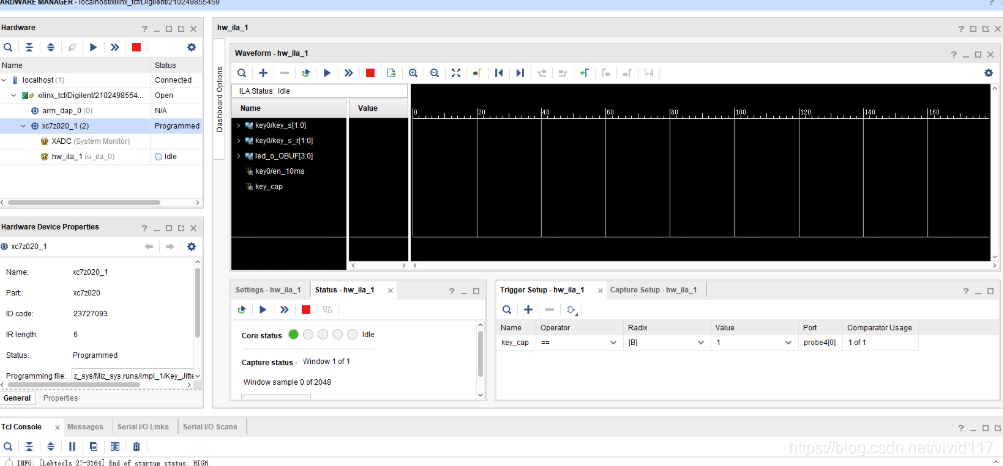
Task: Clear Tcl Console with trash icon
Action: pyautogui.click(x=136, y=447)
